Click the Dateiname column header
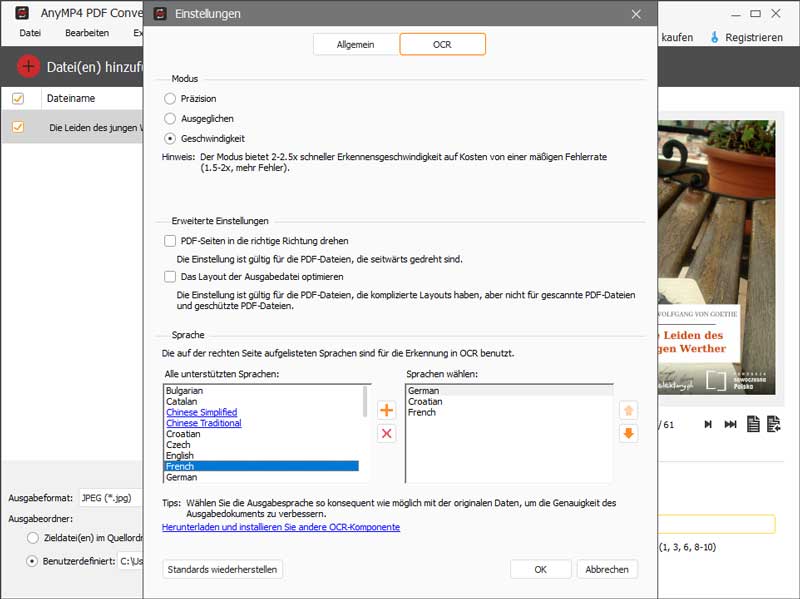The image size is (800, 599). pos(71,98)
